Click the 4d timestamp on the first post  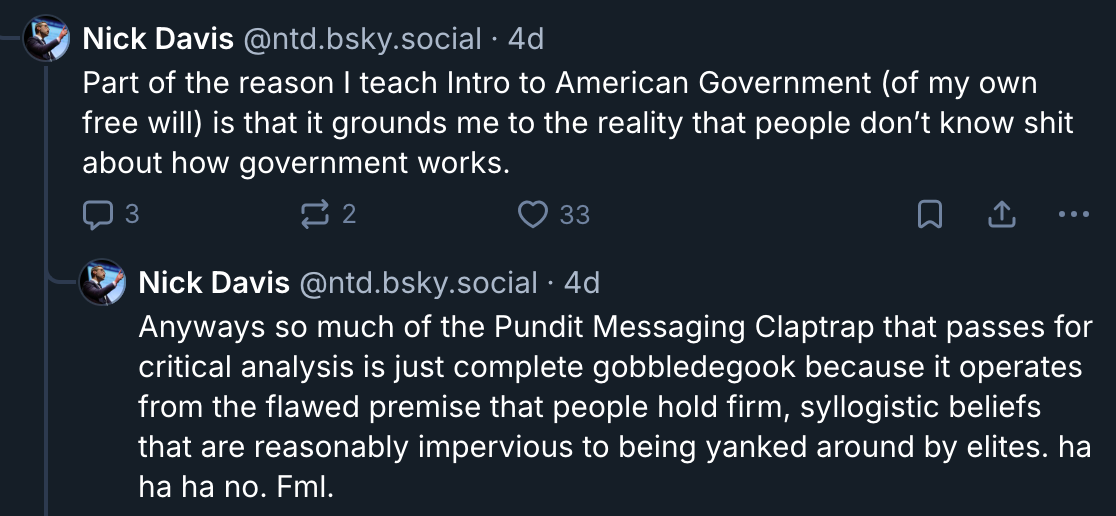pyautogui.click(x=526, y=39)
